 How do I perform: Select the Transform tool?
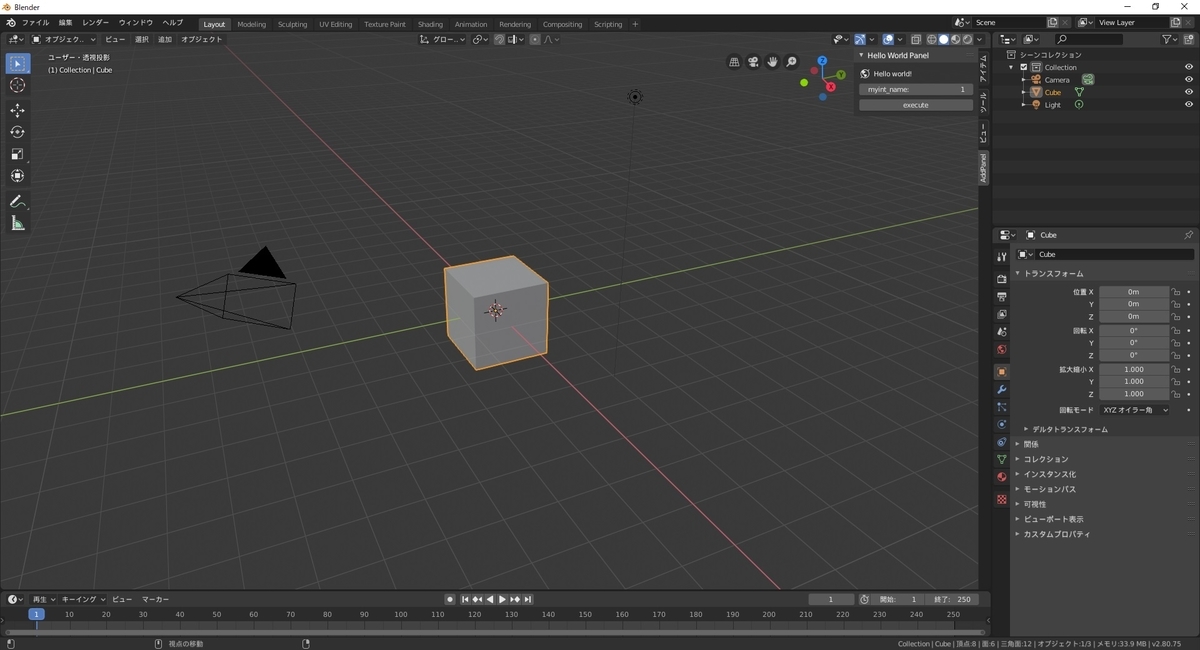click(x=17, y=176)
